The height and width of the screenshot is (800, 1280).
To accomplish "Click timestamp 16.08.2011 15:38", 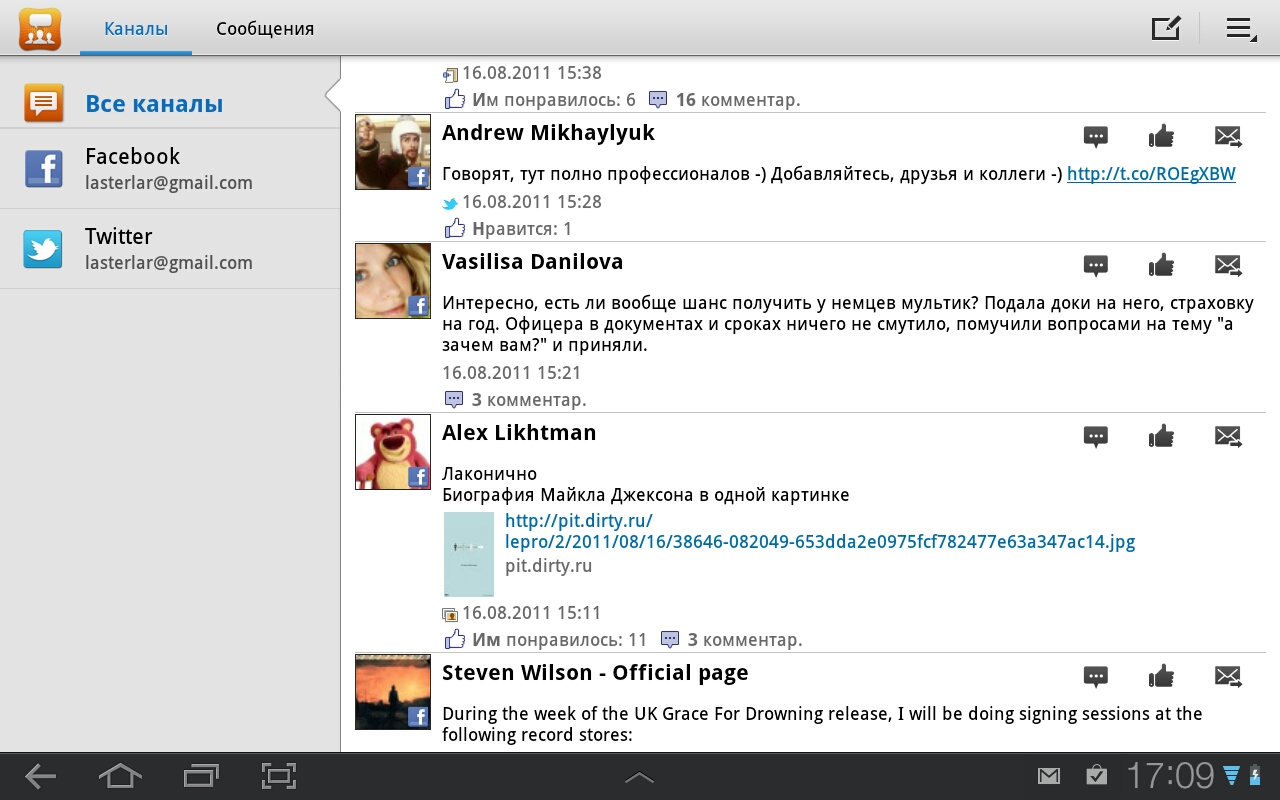I will (532, 73).
